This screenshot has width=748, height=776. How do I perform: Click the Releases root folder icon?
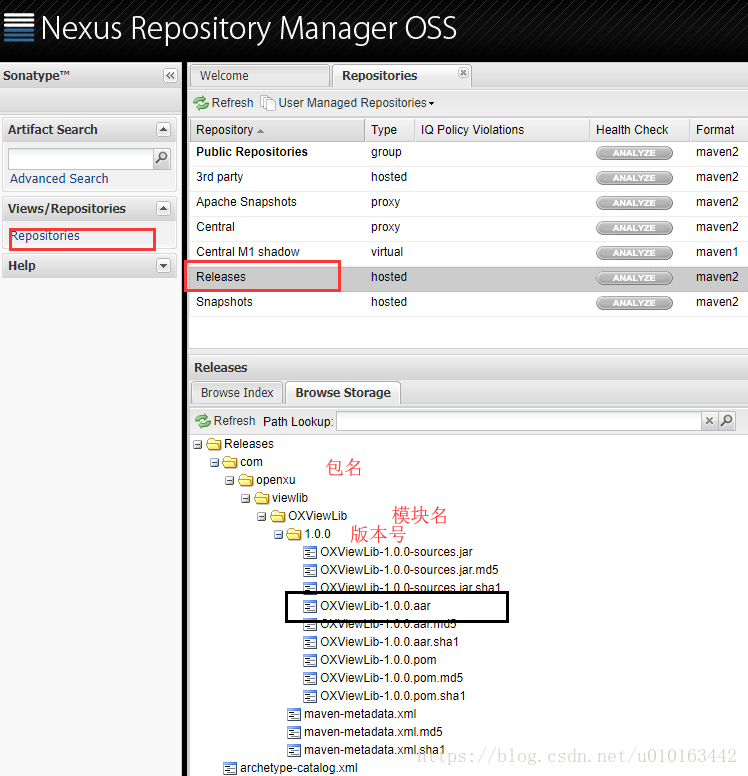coord(214,444)
